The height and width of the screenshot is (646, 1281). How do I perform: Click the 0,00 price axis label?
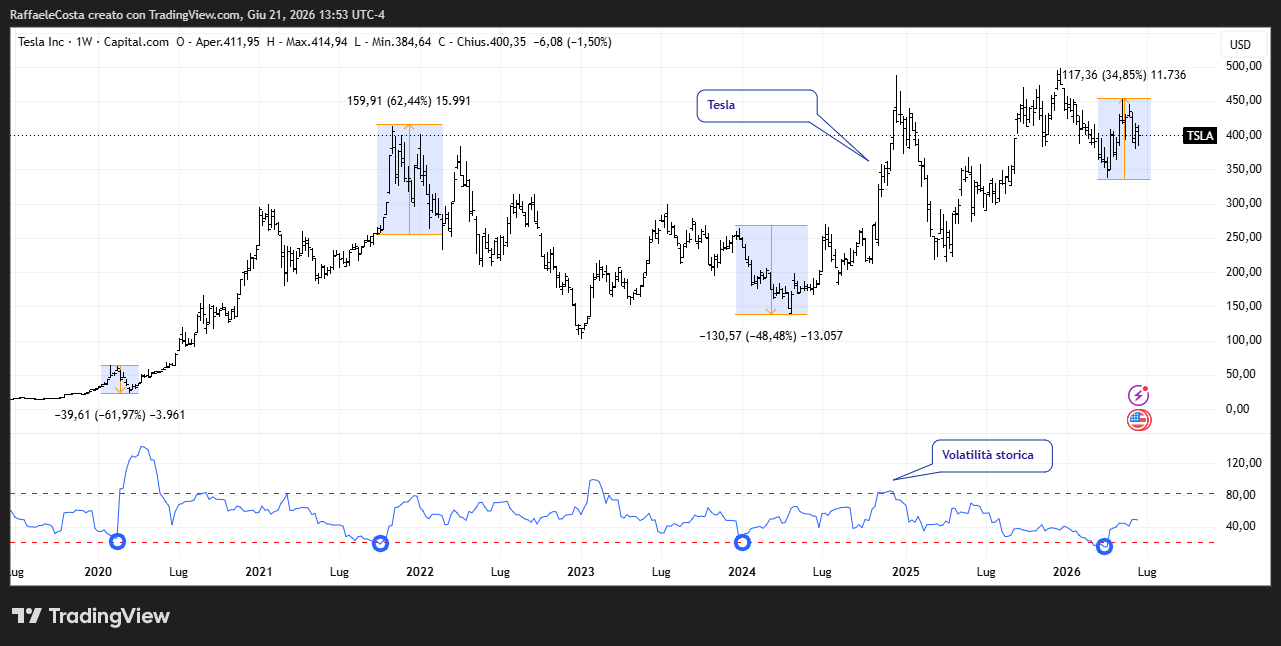(x=1238, y=409)
